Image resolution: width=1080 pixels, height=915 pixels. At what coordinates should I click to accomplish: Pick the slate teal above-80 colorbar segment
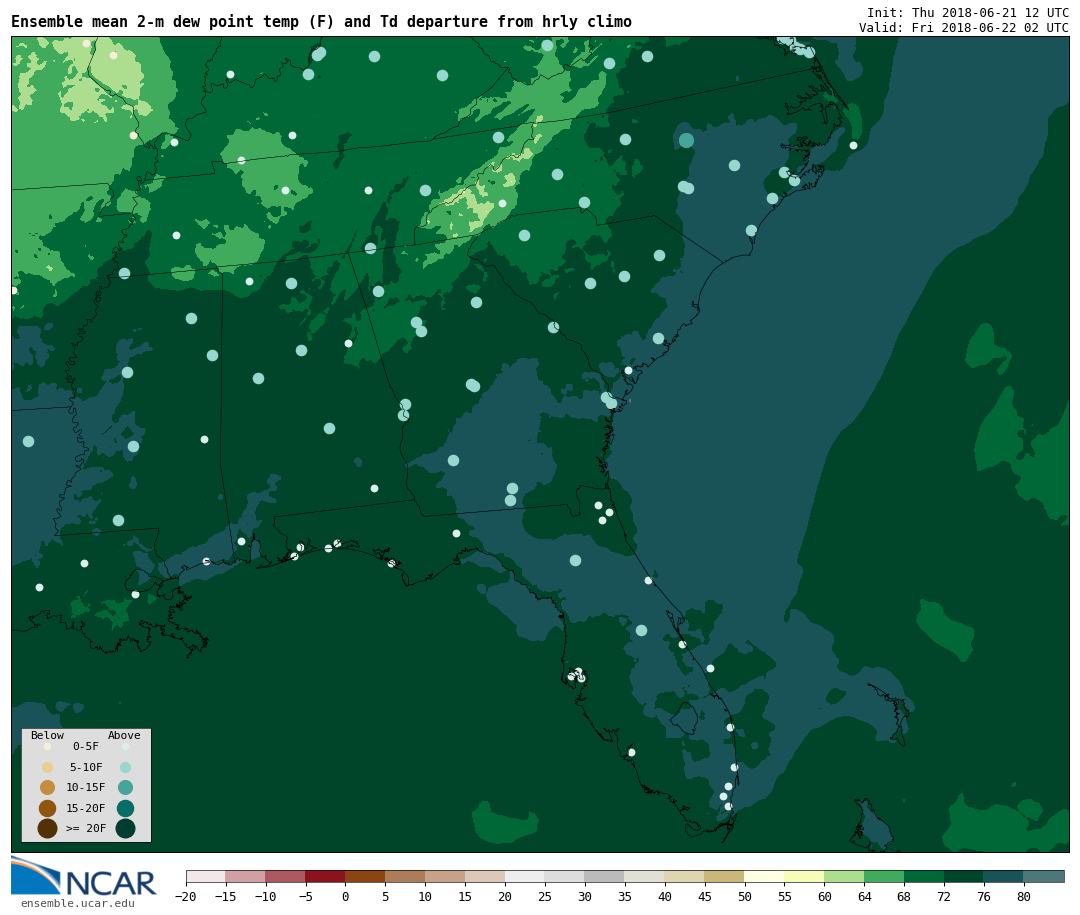coord(1045,877)
